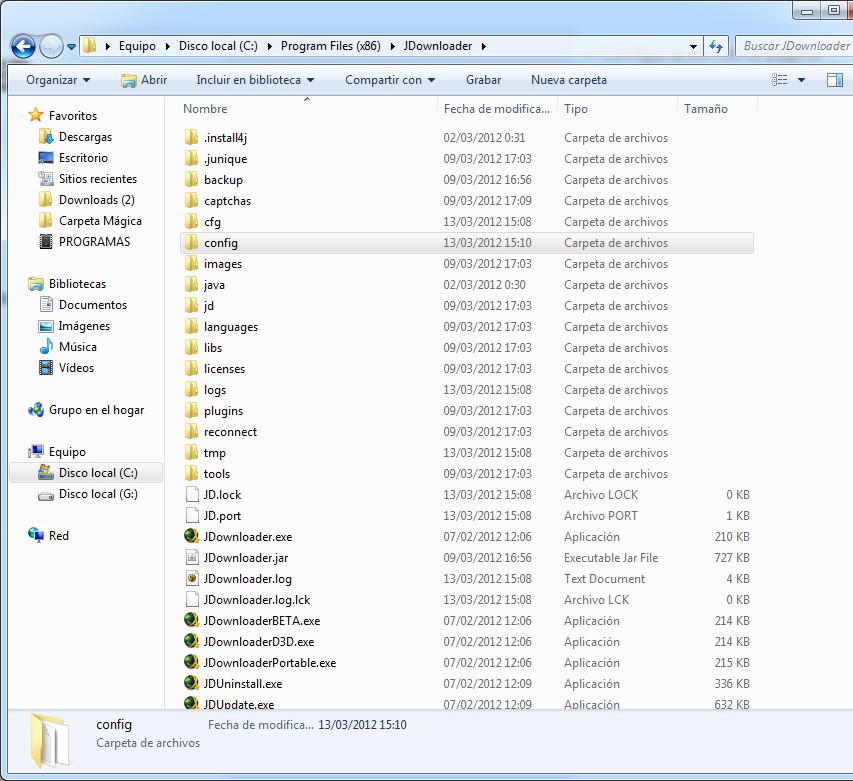Click Program Files (x86) breadcrumb

tap(331, 46)
